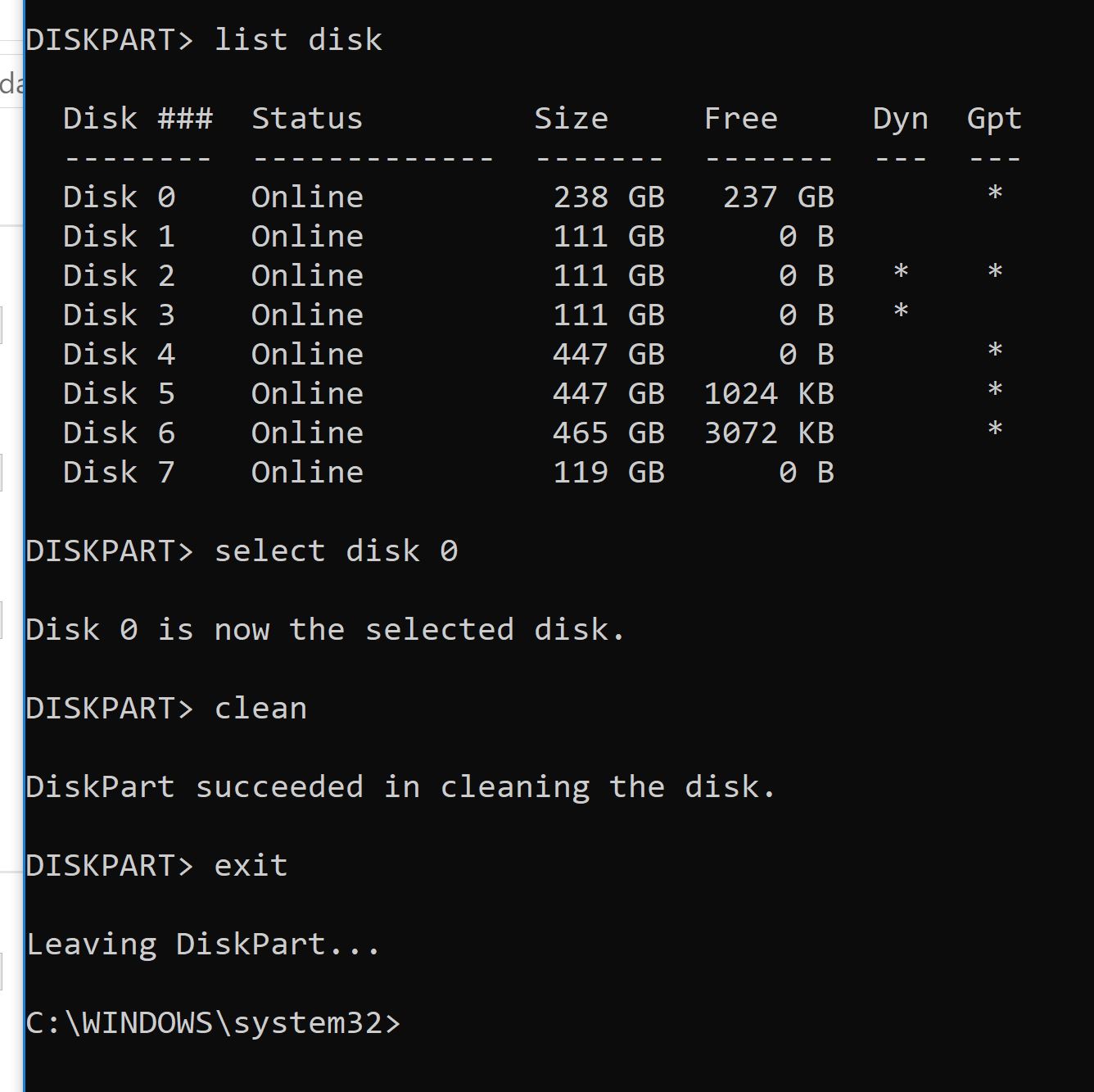The image size is (1094, 1092).
Task: Click the Dyn asterisk for Disk 2
Action: pos(901,273)
